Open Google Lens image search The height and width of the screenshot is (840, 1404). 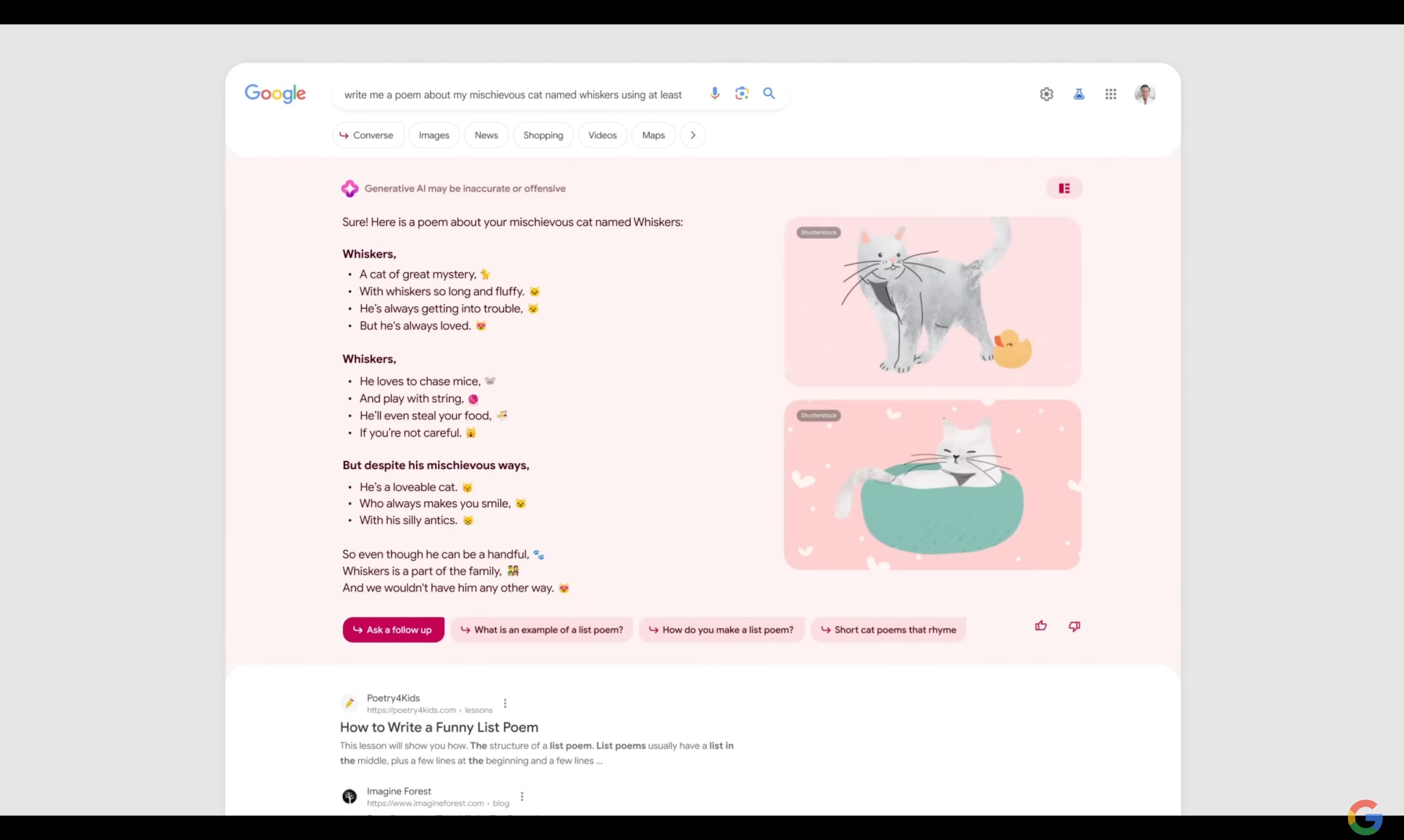[742, 93]
